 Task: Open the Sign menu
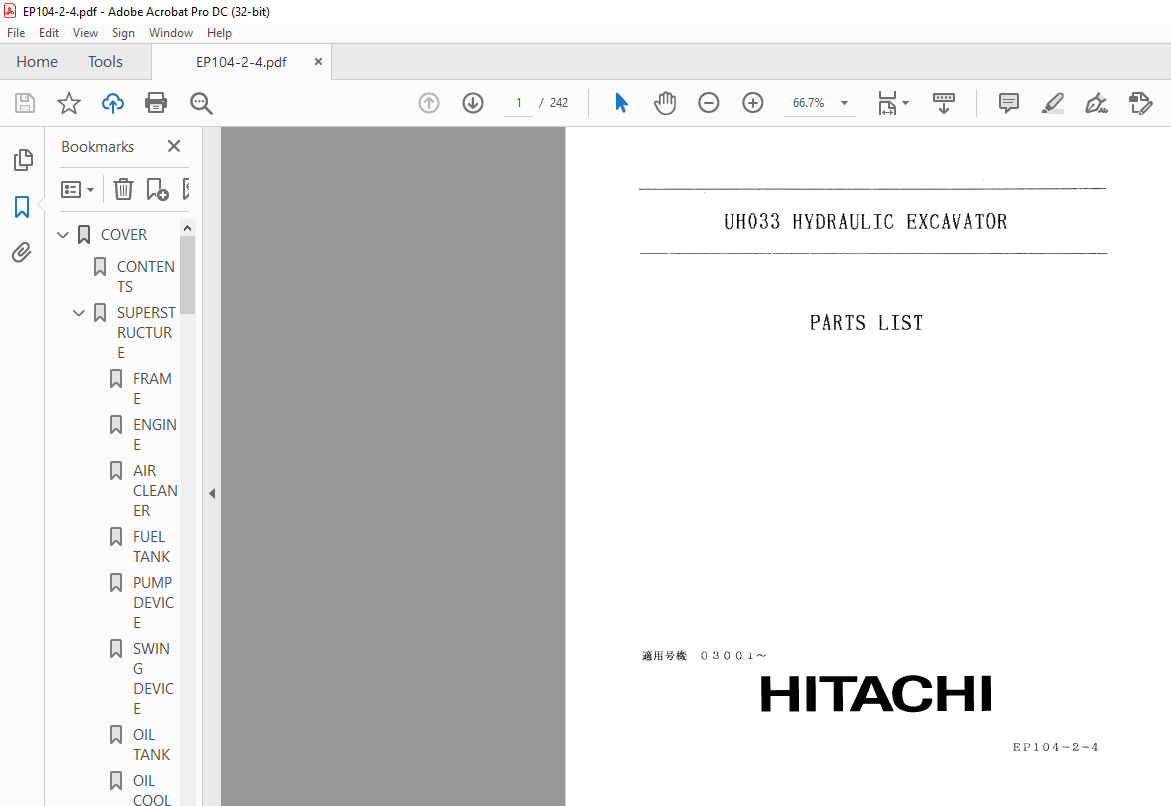click(x=123, y=33)
